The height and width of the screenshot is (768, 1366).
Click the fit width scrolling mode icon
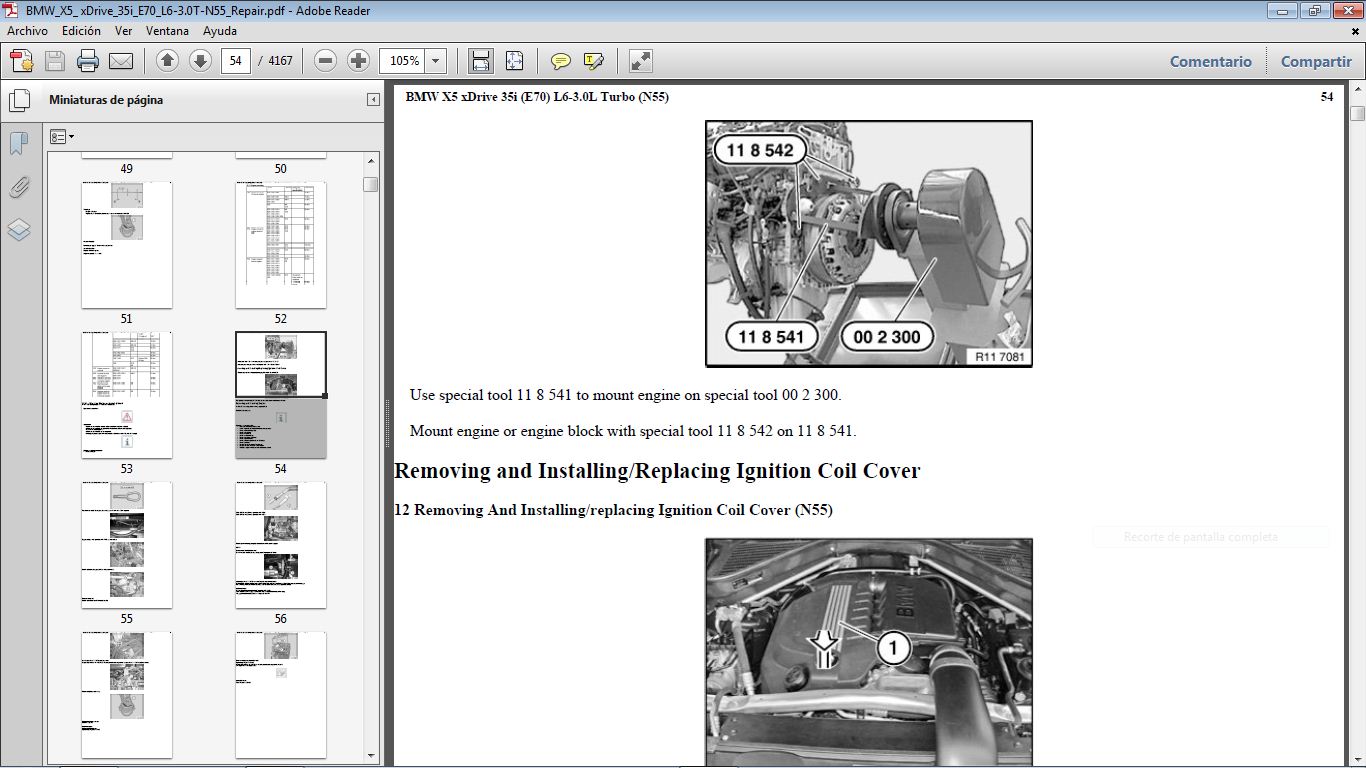[x=481, y=61]
